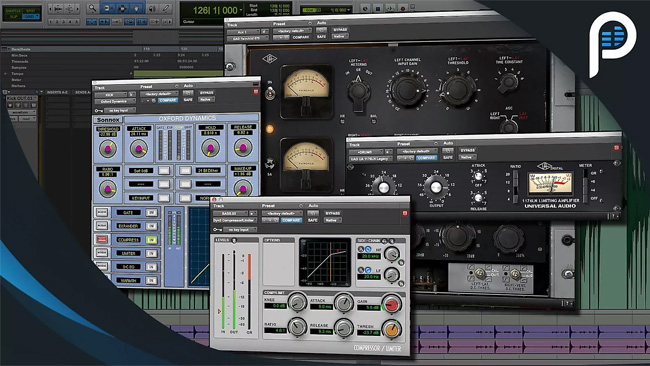
Task: Select the Grabber hand tool in toolbar
Action: [x=137, y=8]
